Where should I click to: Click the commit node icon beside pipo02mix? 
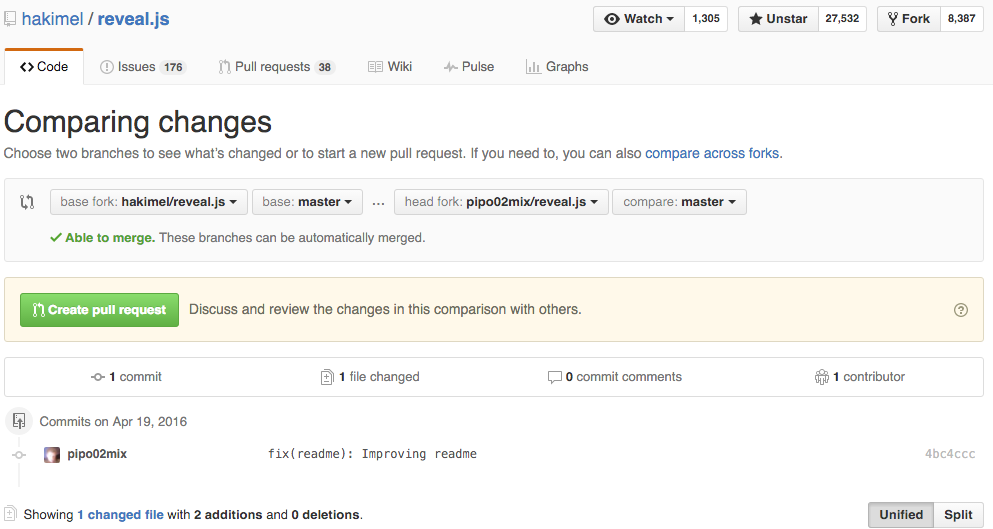20,455
